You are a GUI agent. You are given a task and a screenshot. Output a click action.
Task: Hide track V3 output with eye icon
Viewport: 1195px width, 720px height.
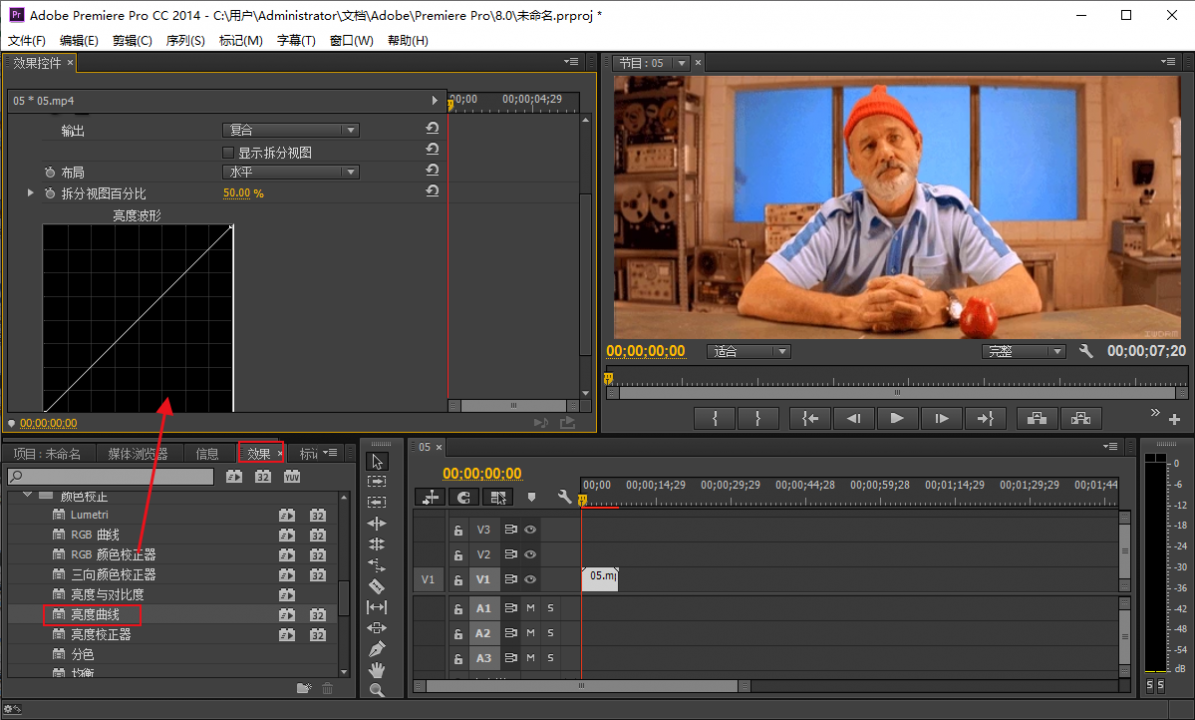(x=530, y=530)
